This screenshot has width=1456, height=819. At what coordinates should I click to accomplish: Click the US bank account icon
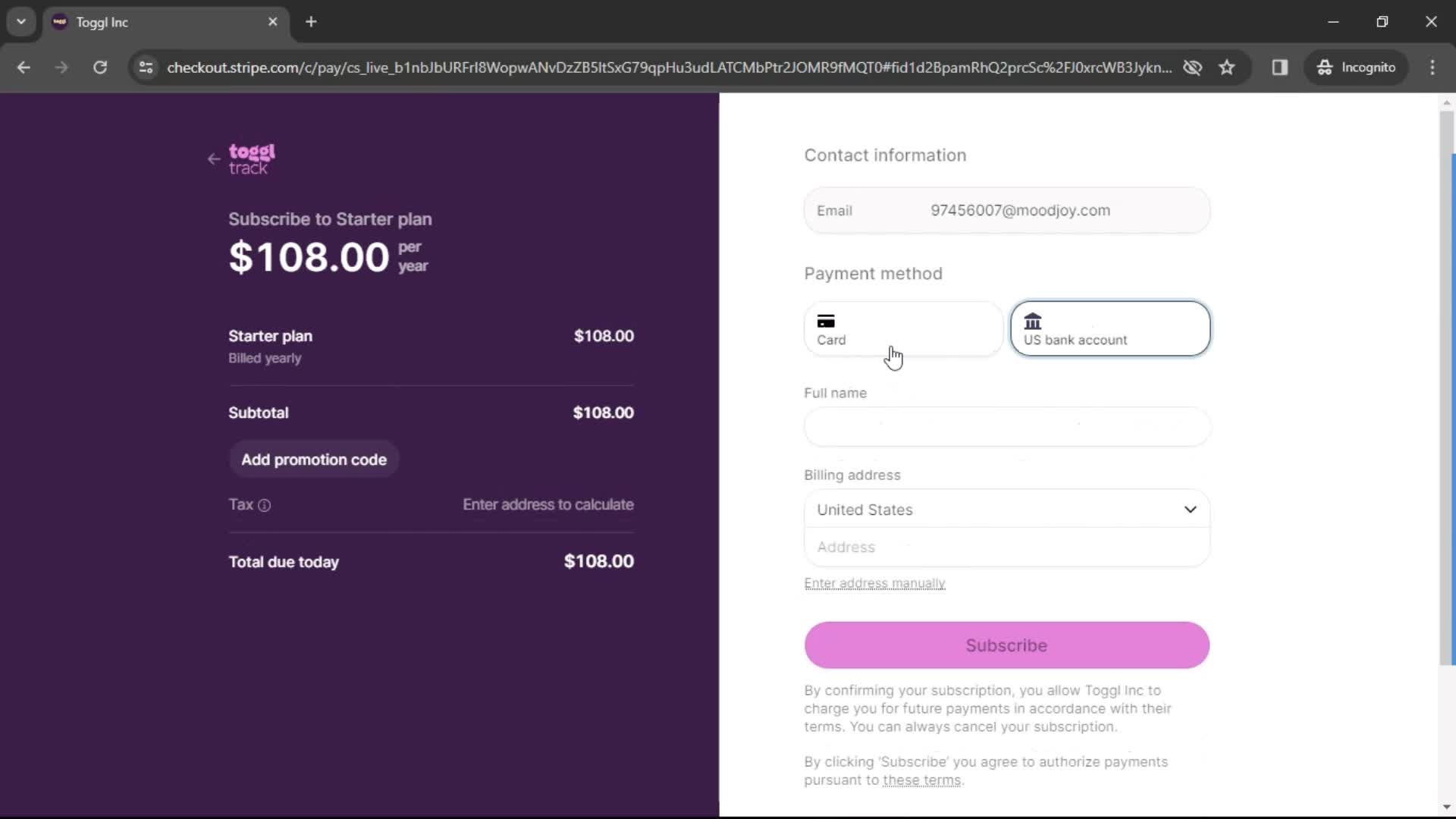[x=1033, y=320]
